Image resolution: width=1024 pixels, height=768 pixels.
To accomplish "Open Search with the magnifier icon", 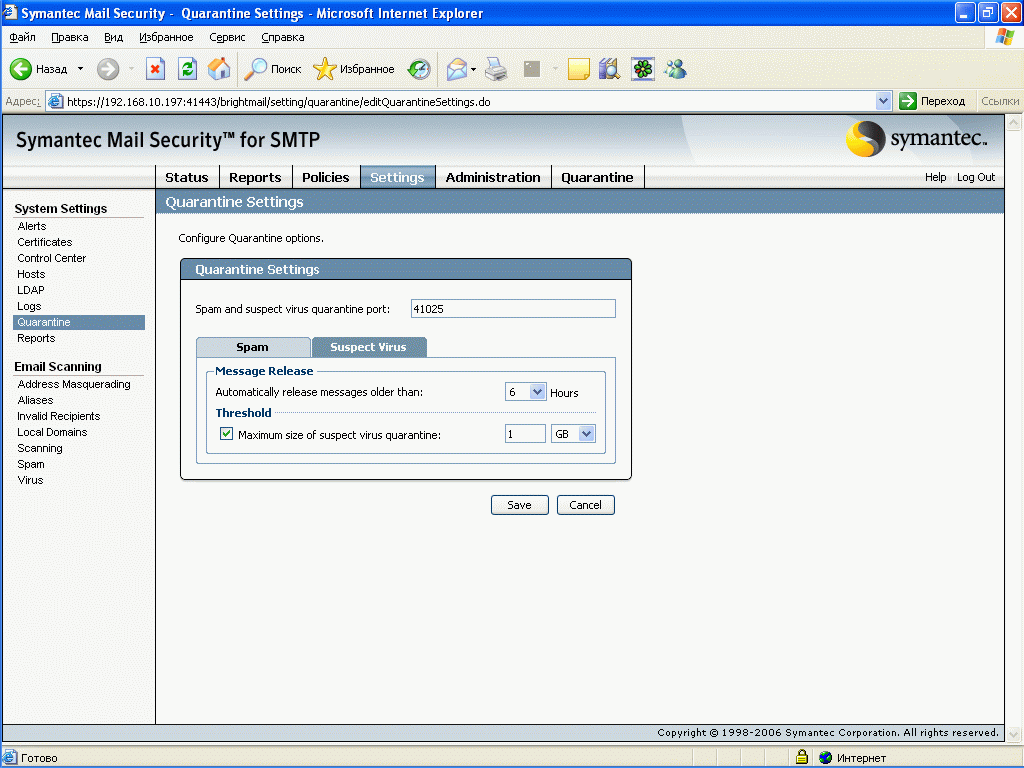I will [255, 69].
